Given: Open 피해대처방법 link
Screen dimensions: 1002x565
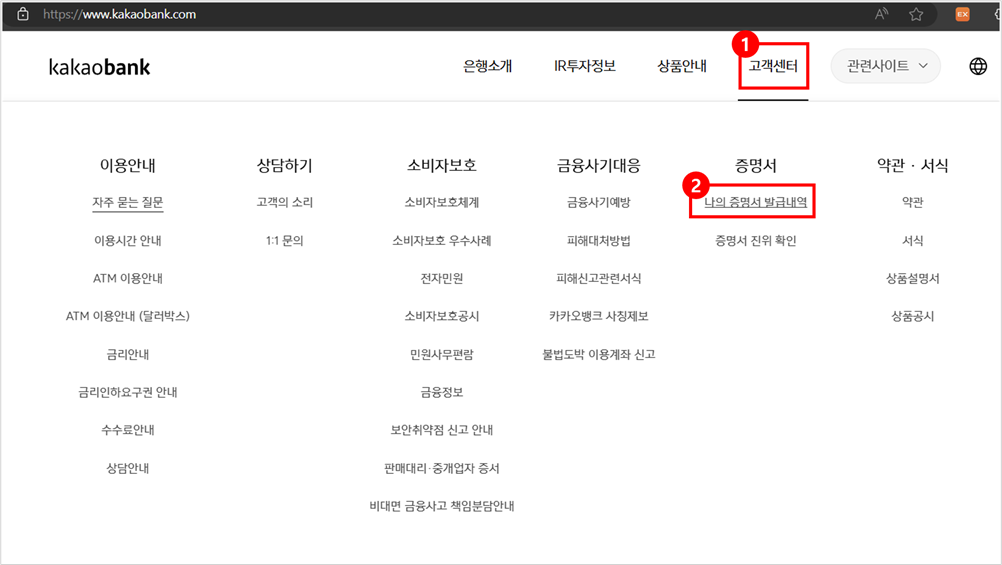Looking at the screenshot, I should coord(599,240).
